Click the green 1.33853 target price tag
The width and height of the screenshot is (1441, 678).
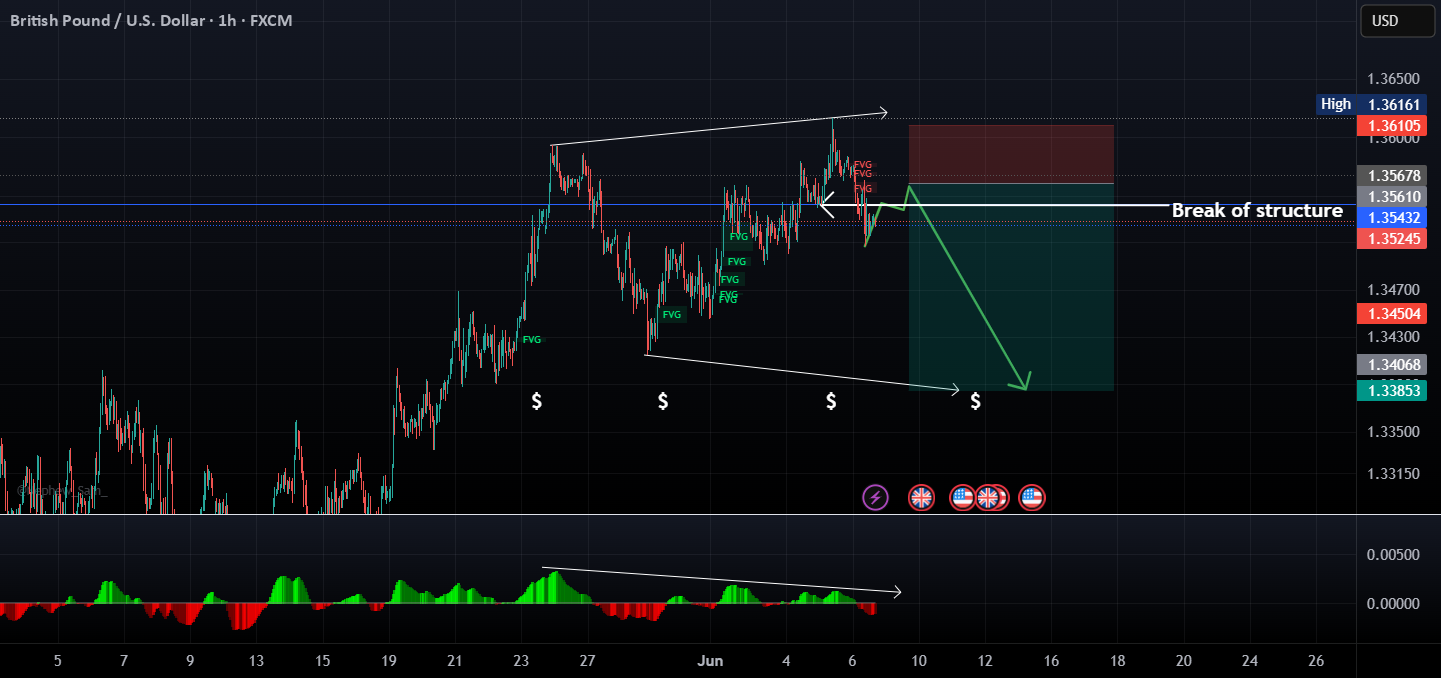coord(1391,391)
